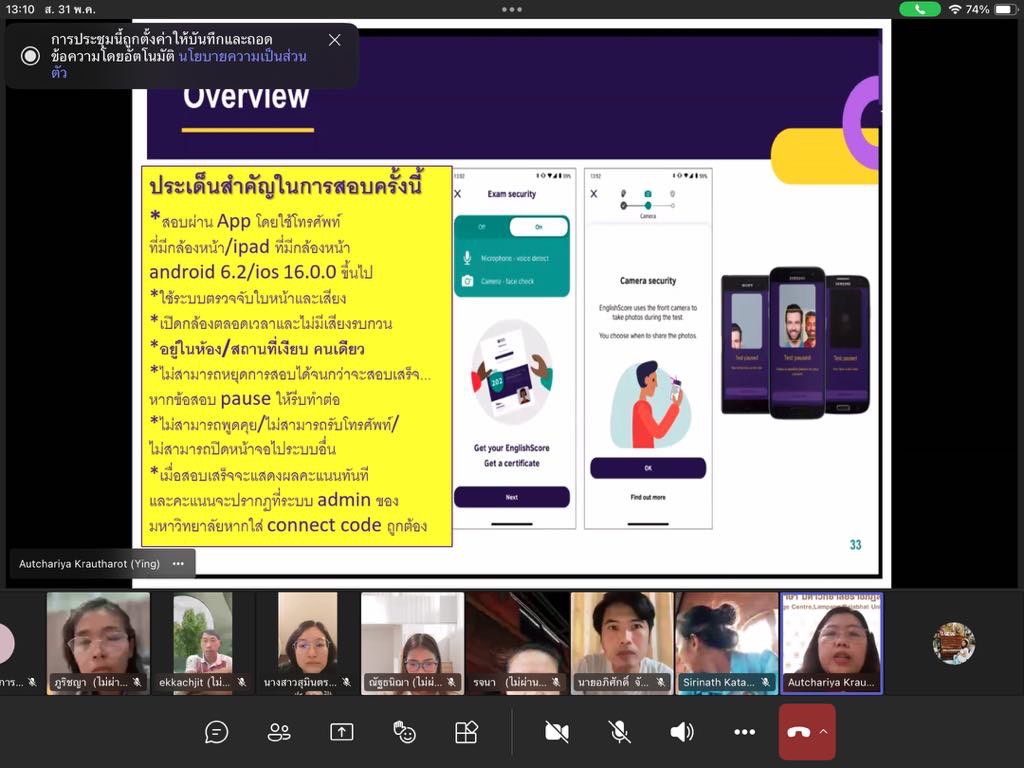This screenshot has width=1024, height=768.
Task: Tap Next button in Exam security screen
Action: [511, 497]
